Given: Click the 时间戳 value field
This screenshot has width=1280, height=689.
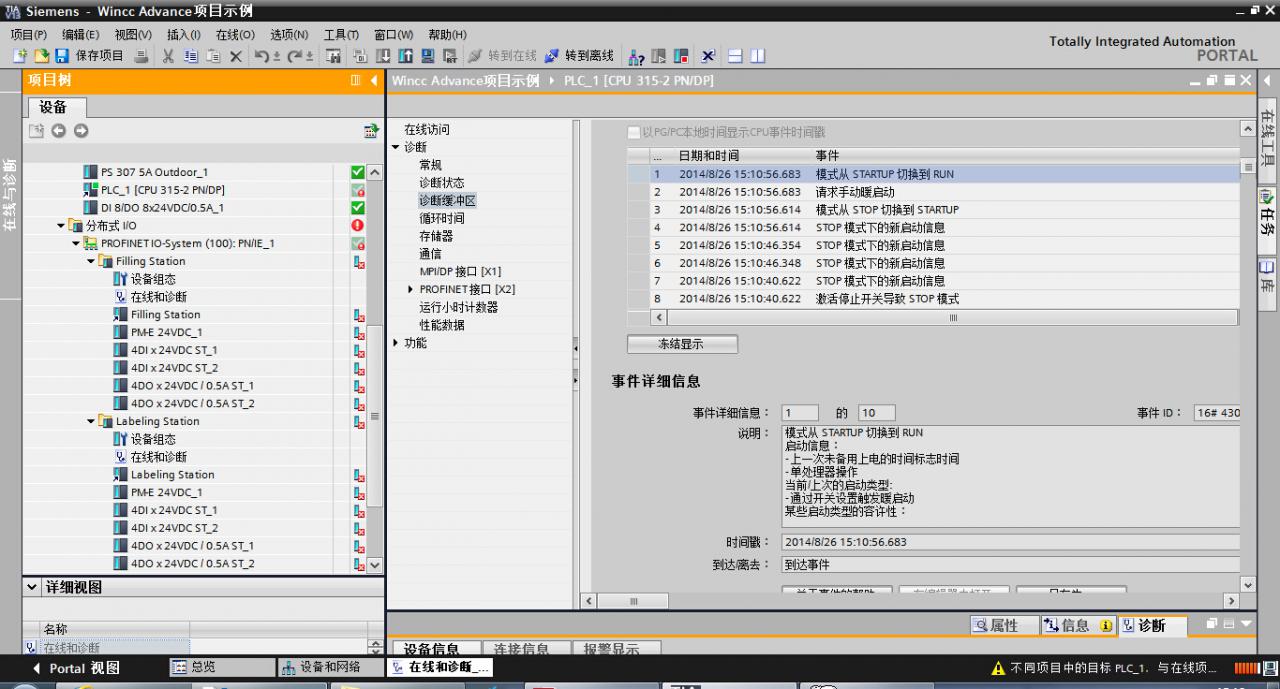Looking at the screenshot, I should (1010, 542).
